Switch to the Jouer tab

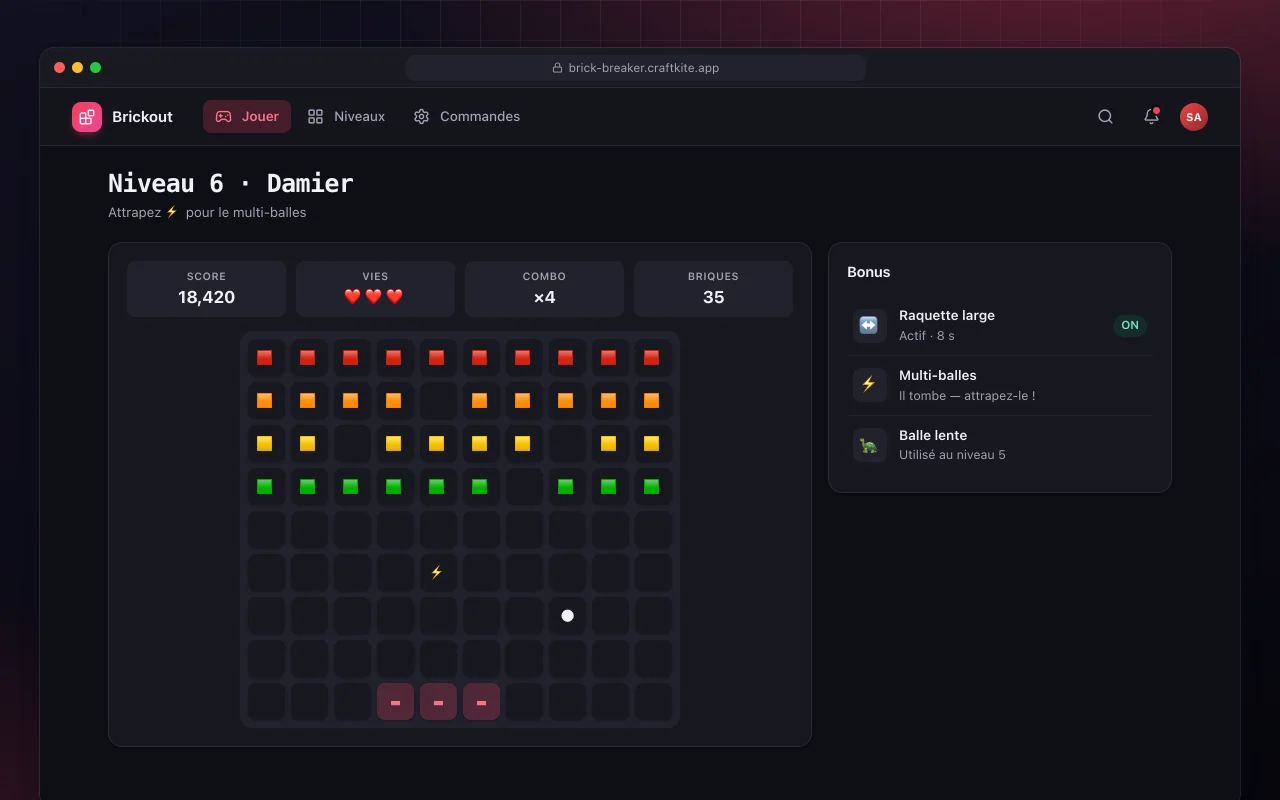click(x=247, y=117)
